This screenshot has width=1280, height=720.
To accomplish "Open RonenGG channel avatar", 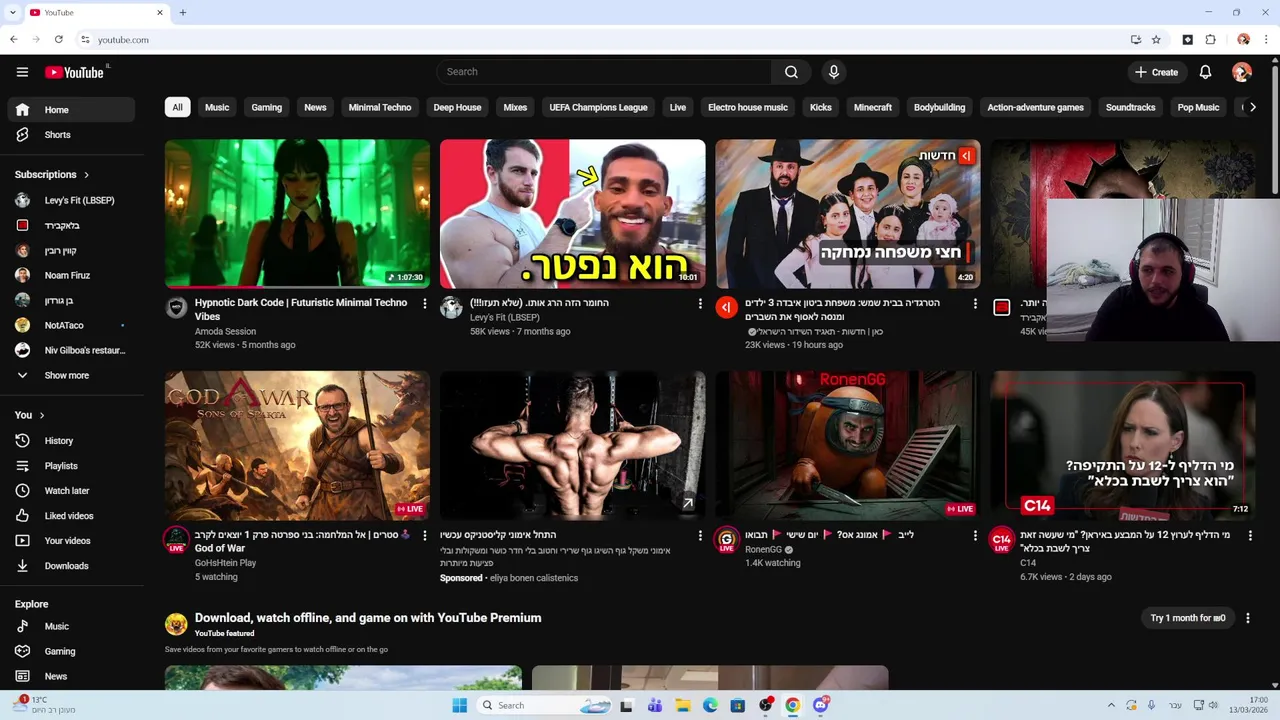I will 727,541.
